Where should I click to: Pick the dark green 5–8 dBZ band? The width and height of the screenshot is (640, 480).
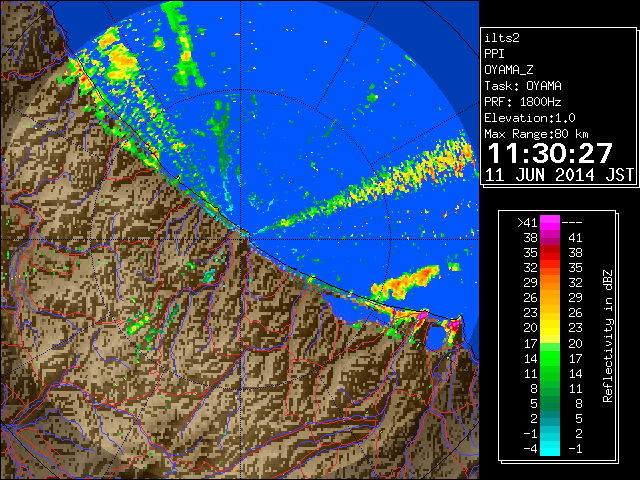point(550,403)
